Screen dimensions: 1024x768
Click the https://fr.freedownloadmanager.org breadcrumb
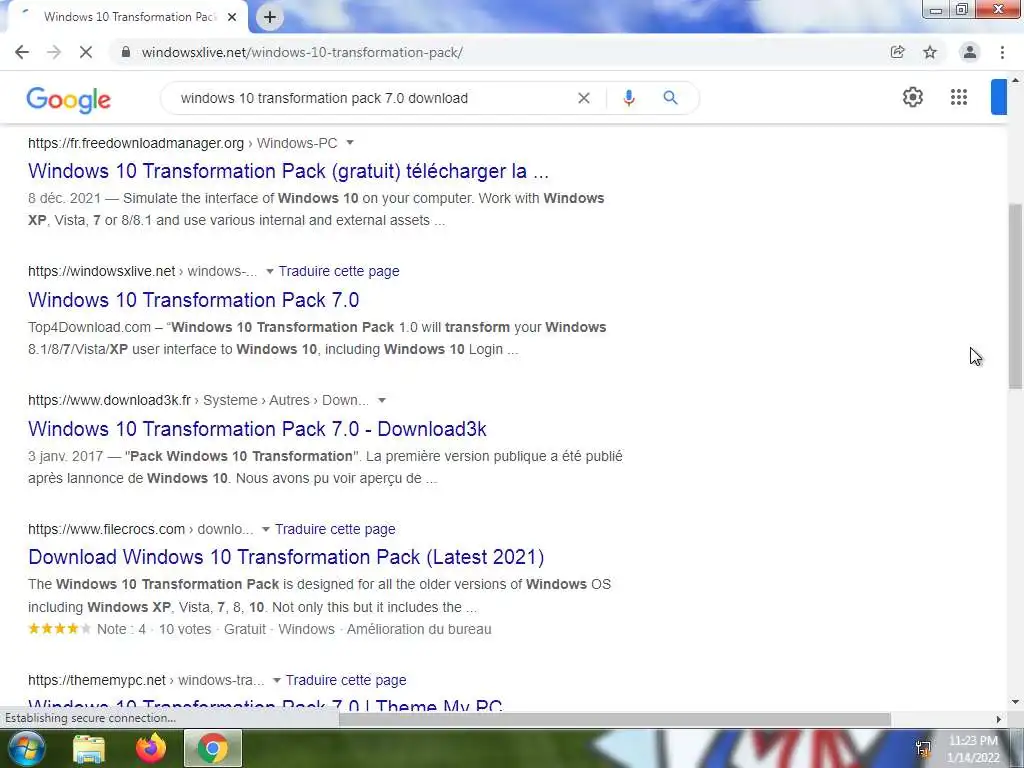[x=136, y=143]
